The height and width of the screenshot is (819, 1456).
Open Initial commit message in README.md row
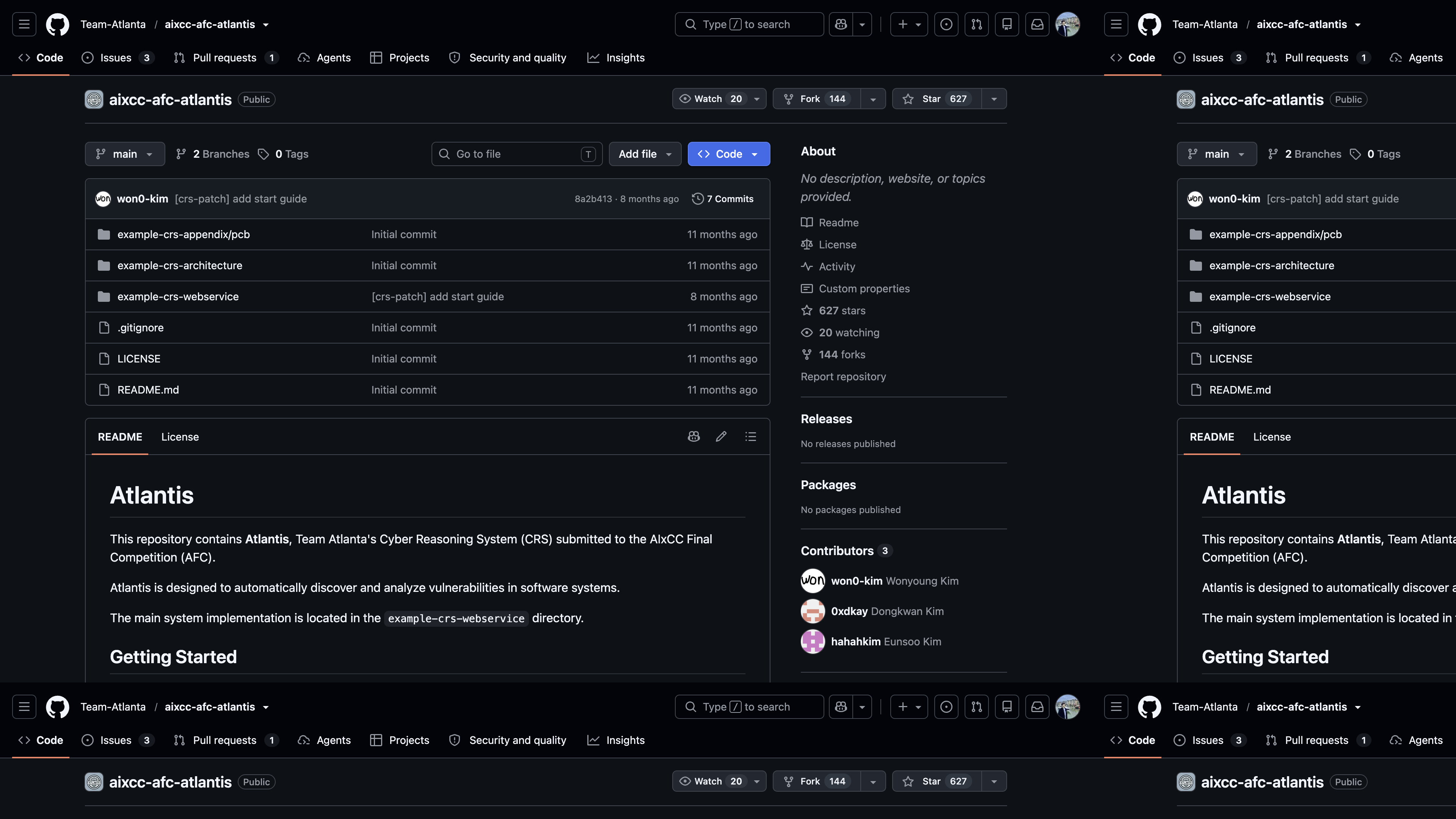[x=403, y=389]
